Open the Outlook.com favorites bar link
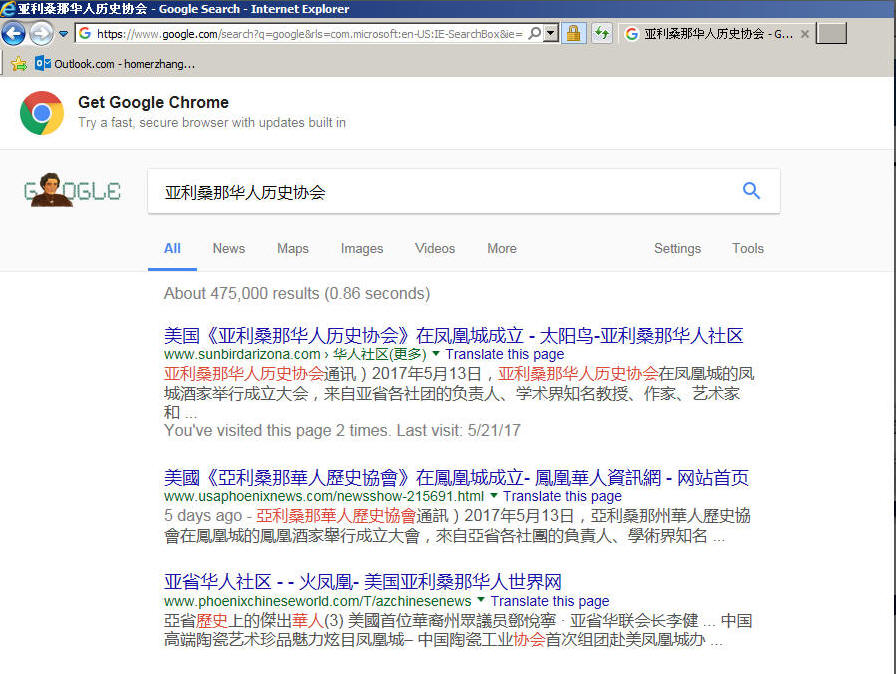The image size is (896, 674). click(115, 64)
